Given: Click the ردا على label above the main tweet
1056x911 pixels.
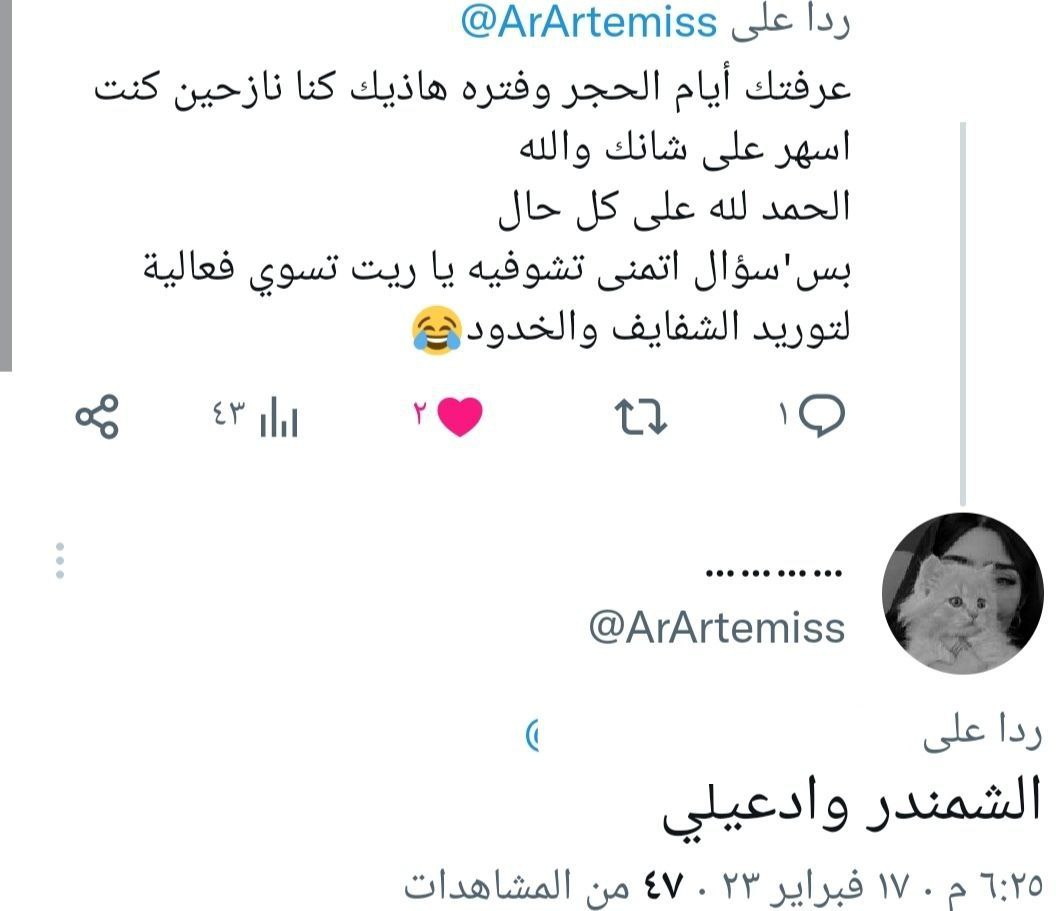Looking at the screenshot, I should [983, 733].
